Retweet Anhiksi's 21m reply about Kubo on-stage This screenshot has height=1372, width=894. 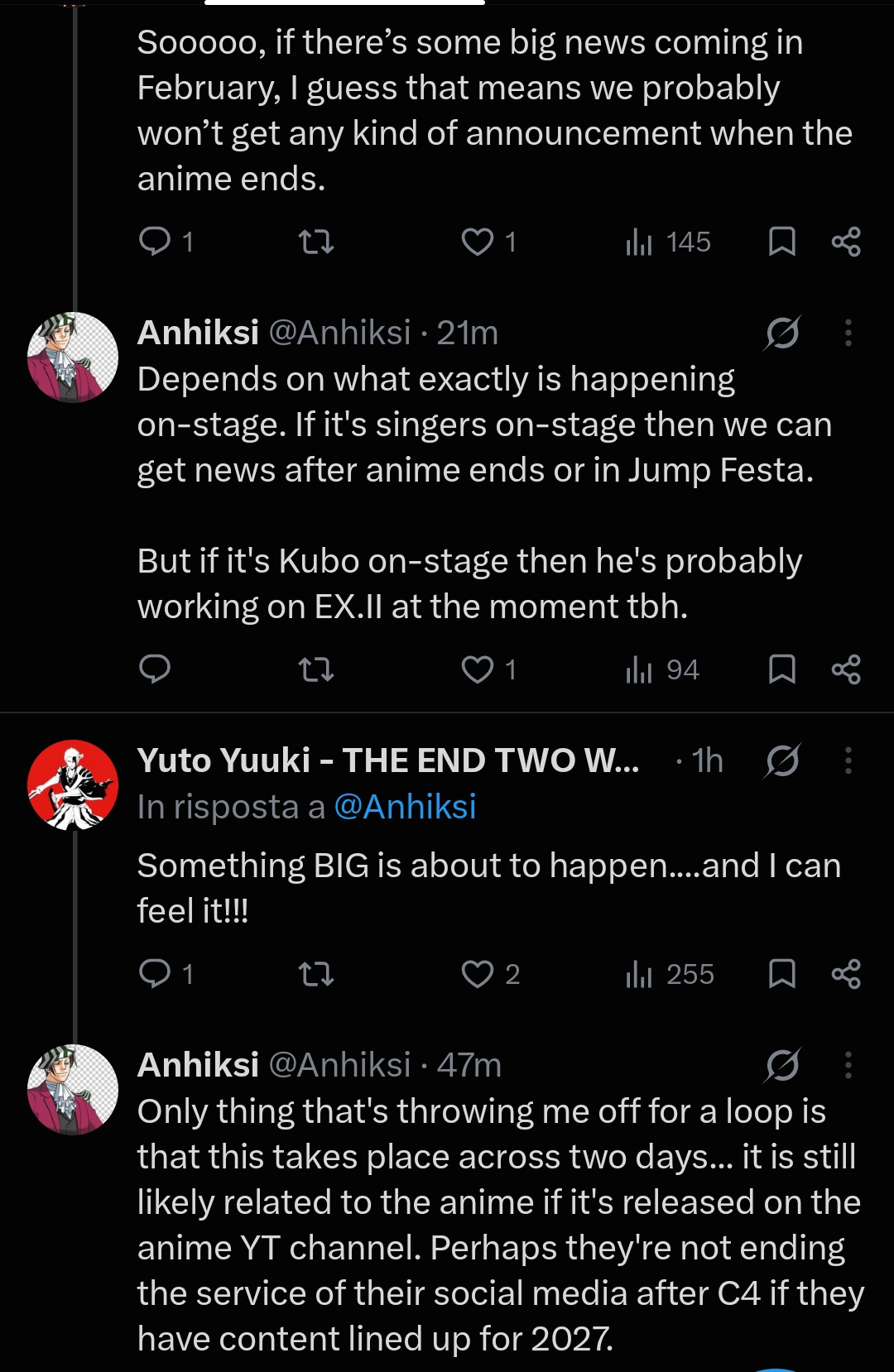[315, 669]
